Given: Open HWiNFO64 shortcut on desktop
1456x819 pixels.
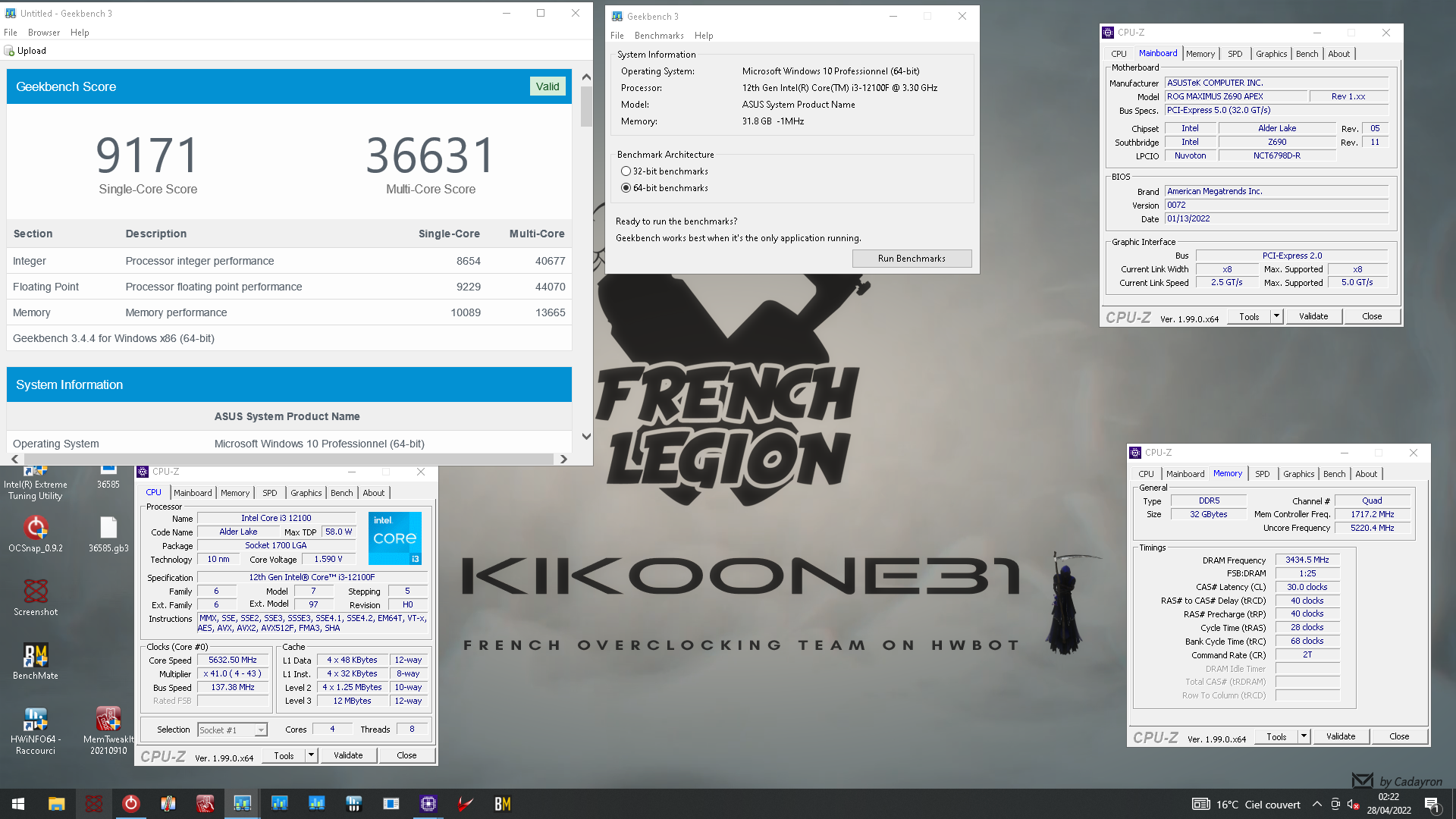Looking at the screenshot, I should point(36,730).
